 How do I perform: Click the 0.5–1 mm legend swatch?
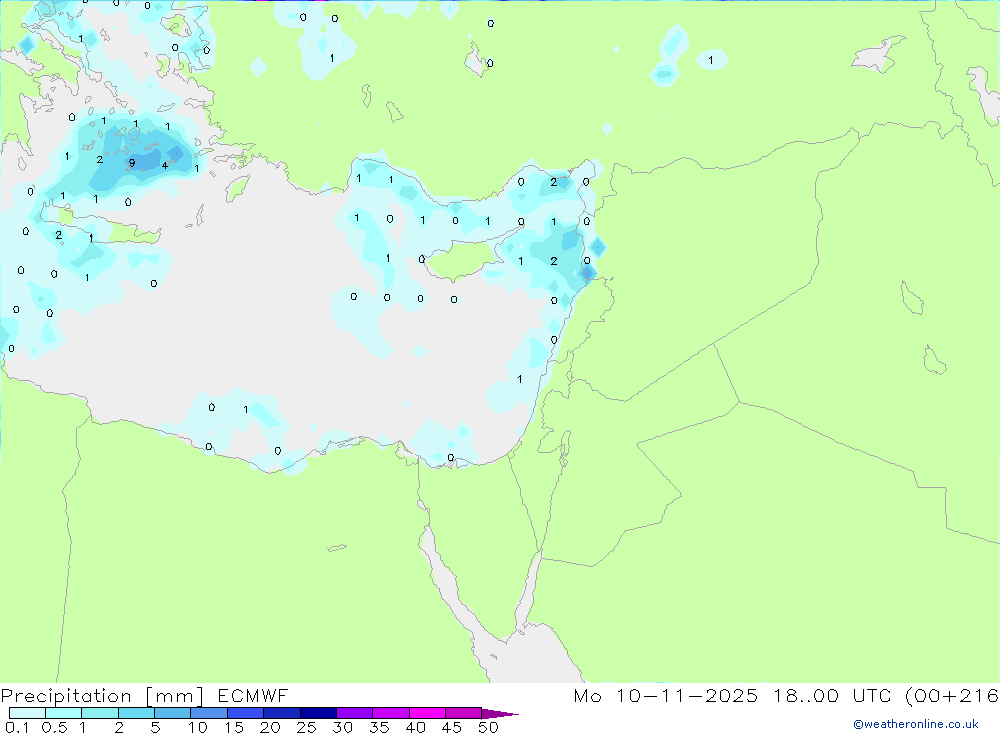point(64,713)
